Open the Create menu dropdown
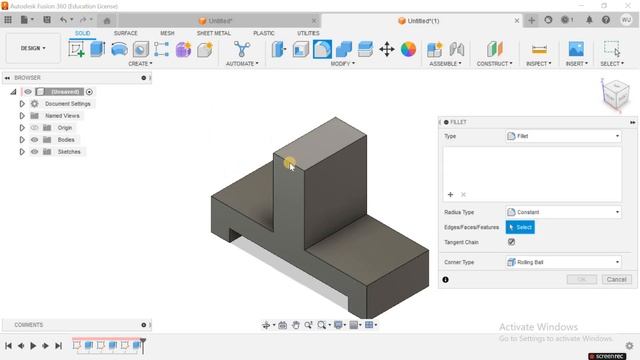 coord(140,64)
